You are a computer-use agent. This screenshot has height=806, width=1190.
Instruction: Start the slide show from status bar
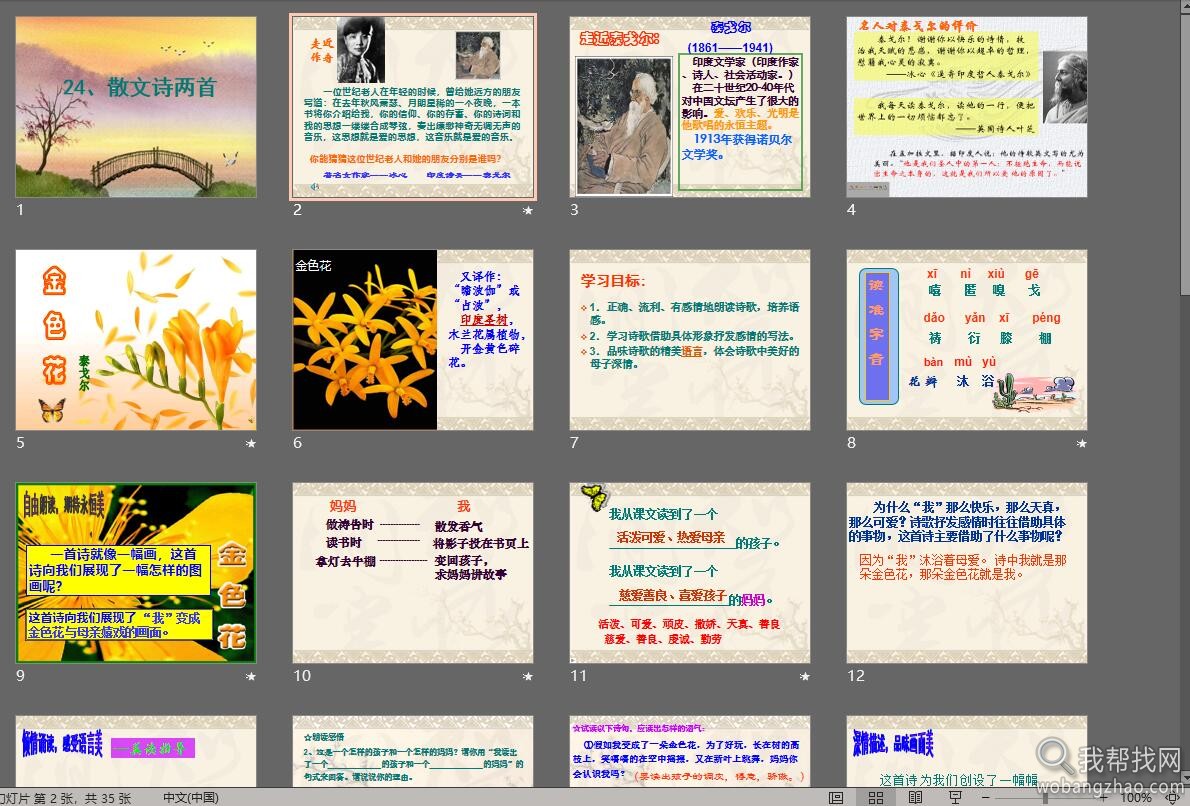pyautogui.click(x=955, y=798)
